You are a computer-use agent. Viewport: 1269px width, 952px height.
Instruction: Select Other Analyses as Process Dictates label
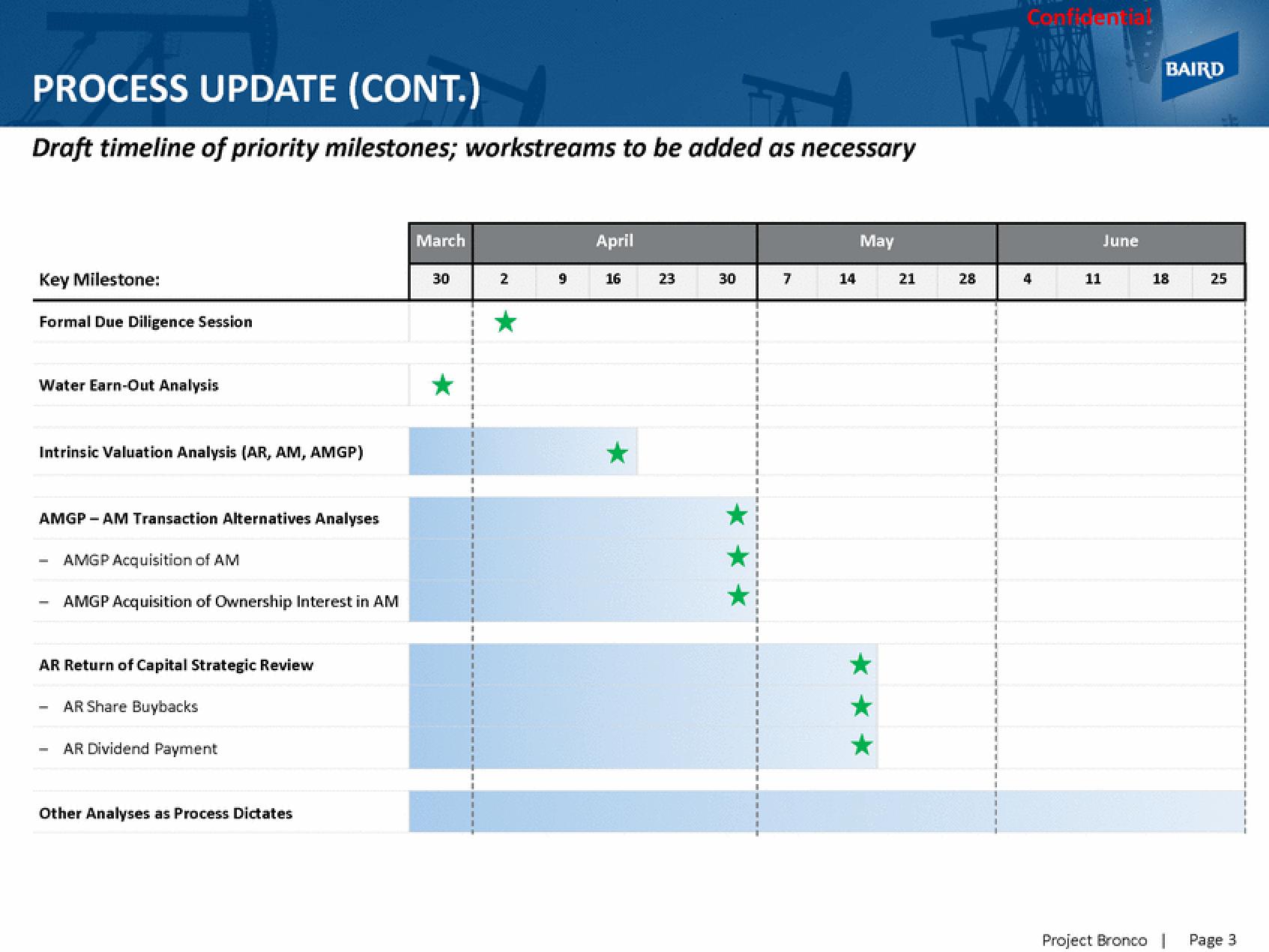coord(166,813)
